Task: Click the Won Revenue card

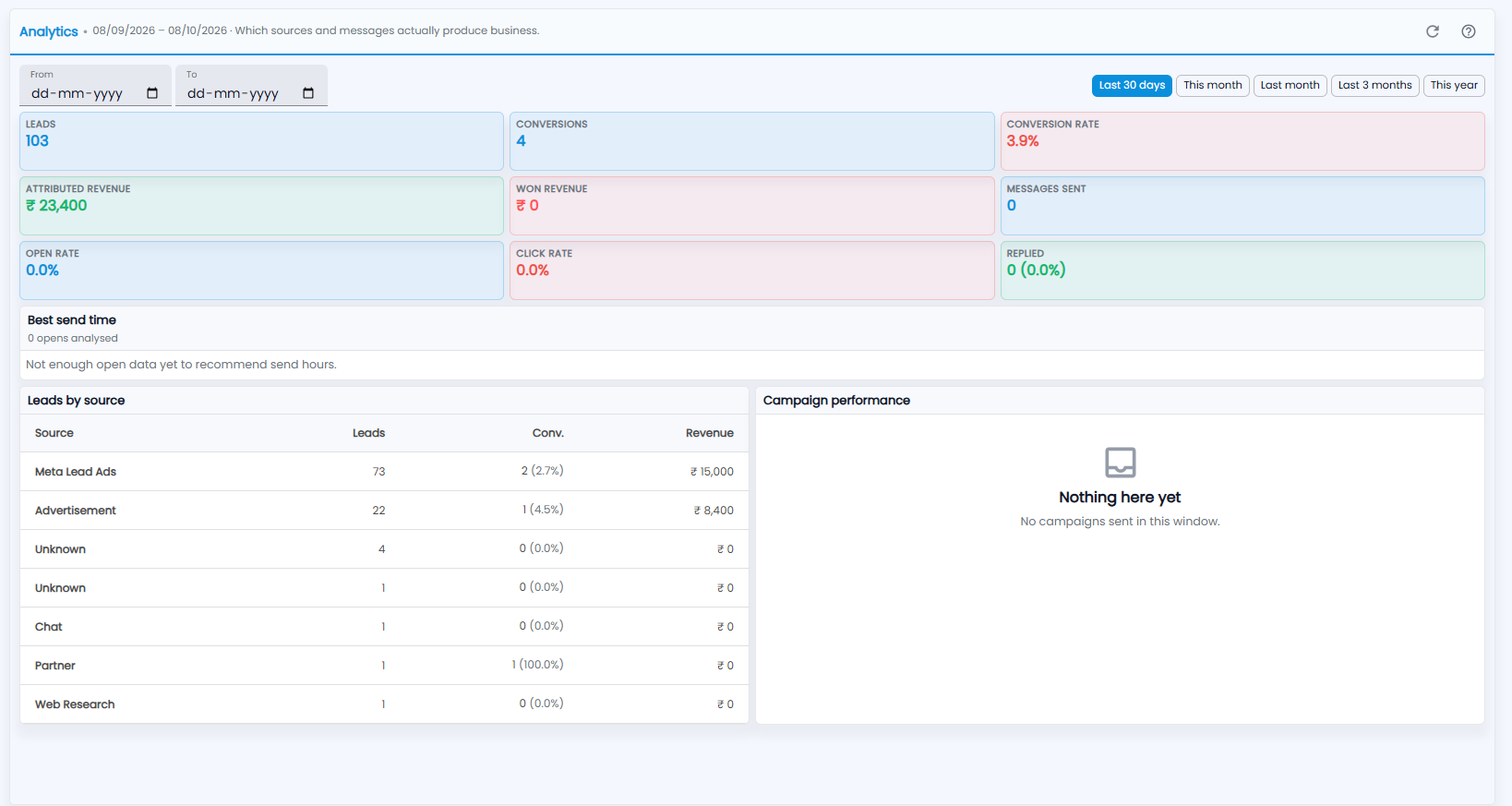Action: [752, 206]
